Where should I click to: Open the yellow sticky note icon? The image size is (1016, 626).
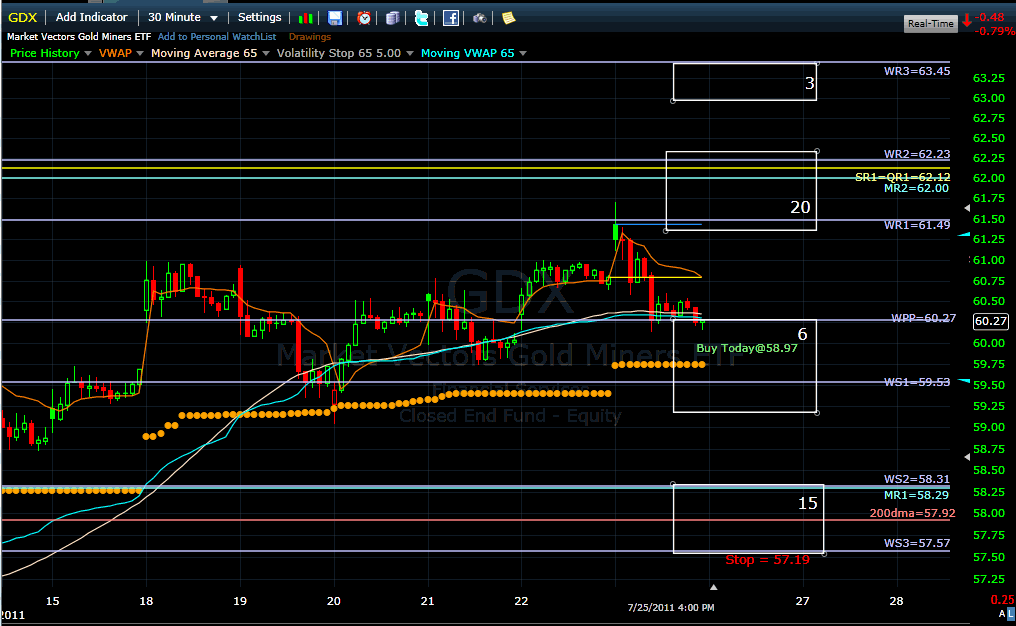click(509, 18)
